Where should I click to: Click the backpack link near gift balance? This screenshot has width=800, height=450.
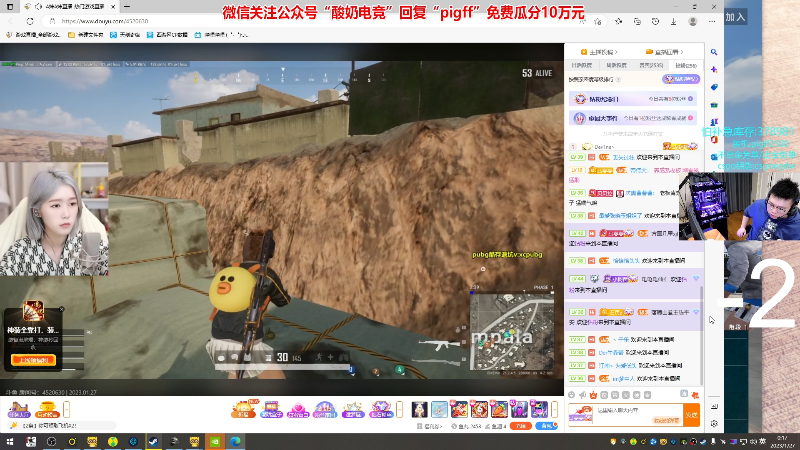[429, 426]
